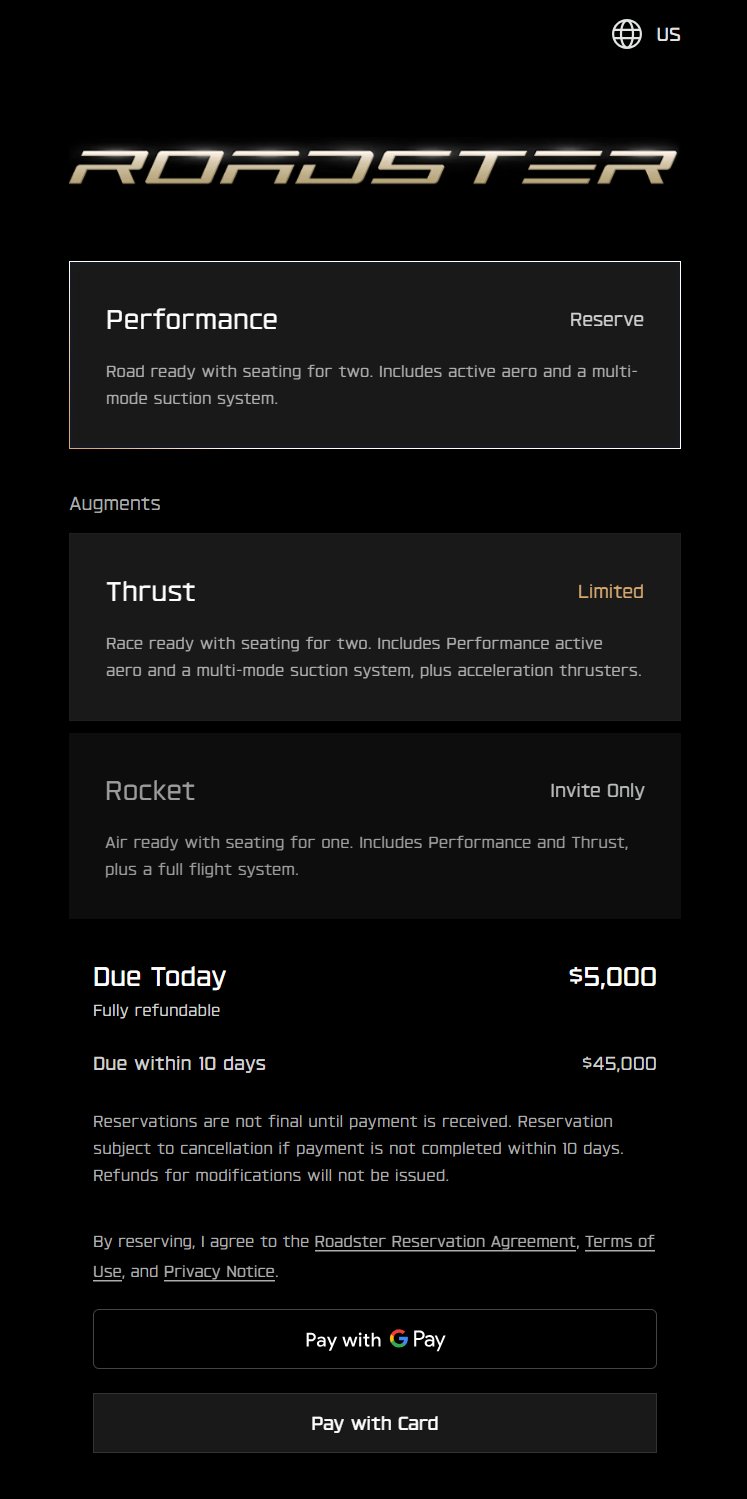The image size is (747, 1499).
Task: Open the Roadster Reservation Agreement link
Action: 445,1242
